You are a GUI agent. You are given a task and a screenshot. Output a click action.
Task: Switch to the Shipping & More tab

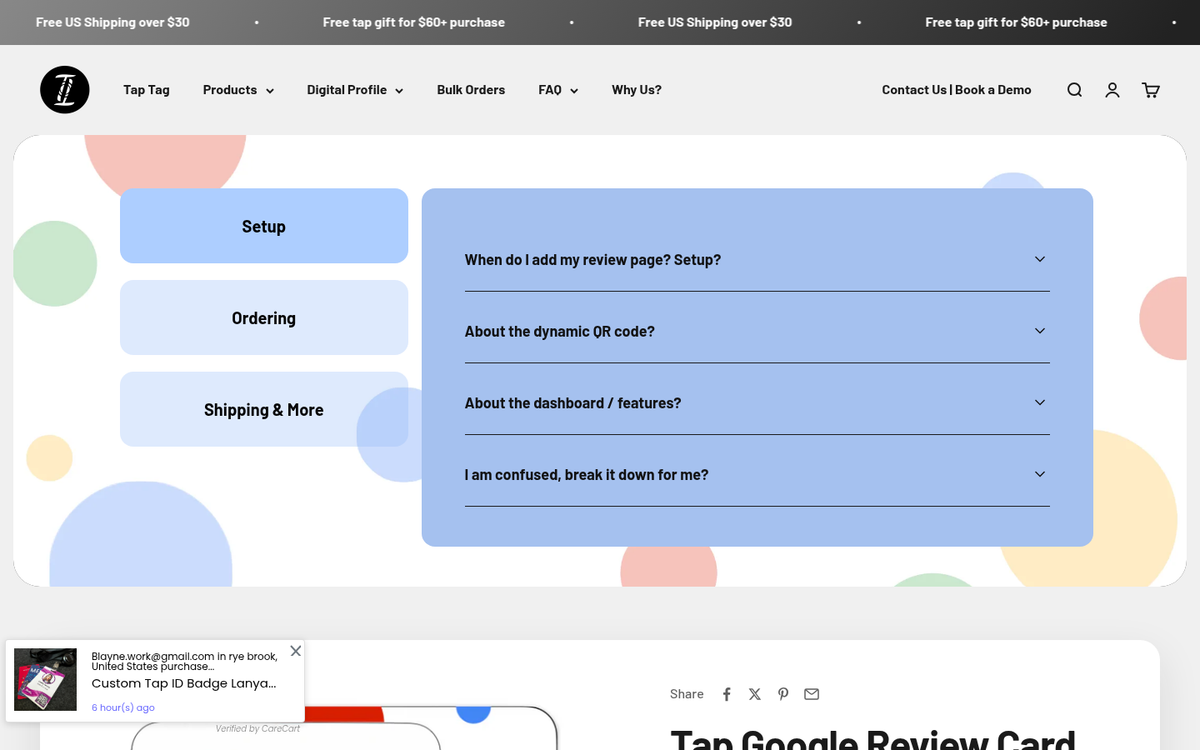click(x=264, y=410)
